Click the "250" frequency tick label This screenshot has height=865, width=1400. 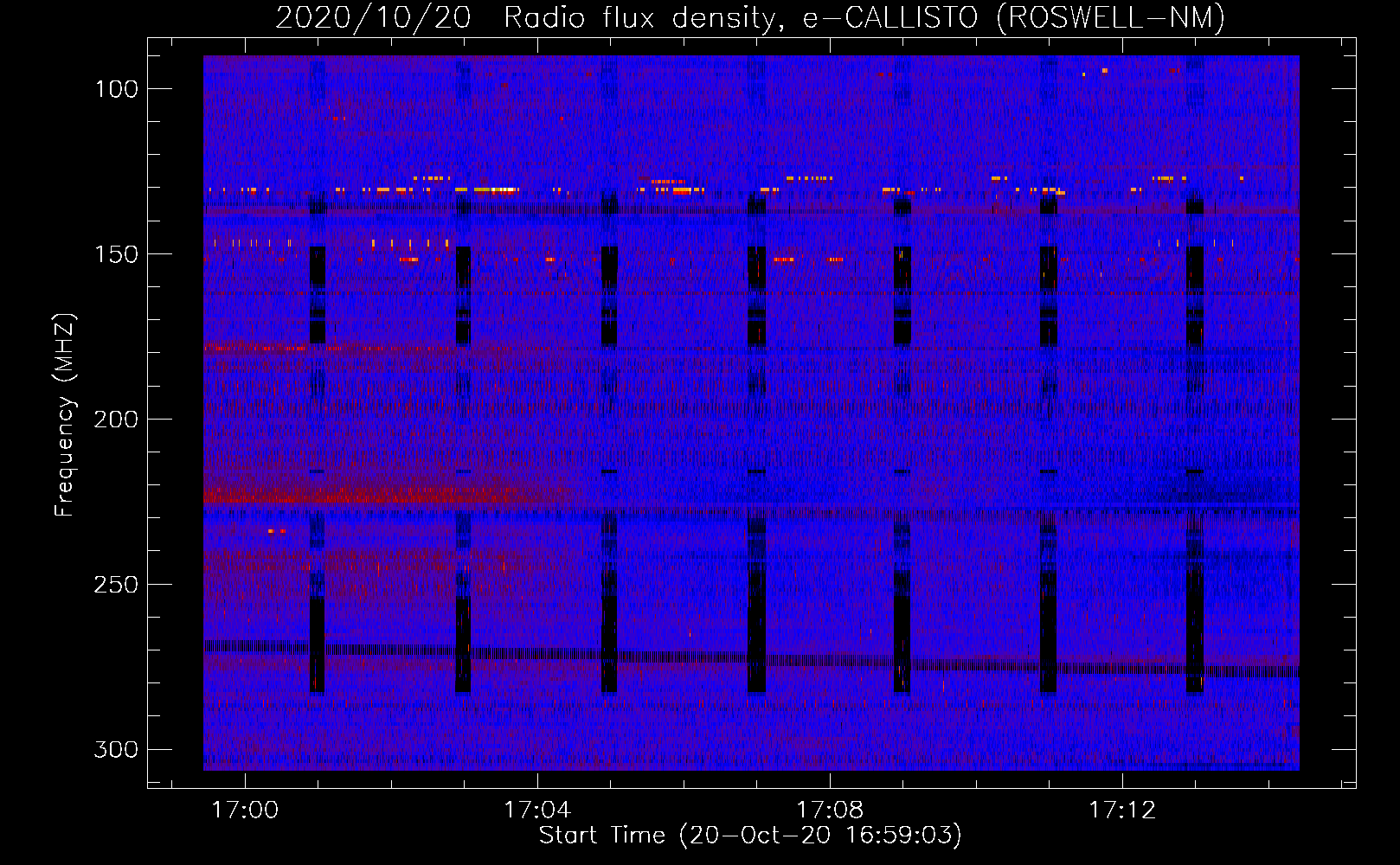(x=116, y=585)
